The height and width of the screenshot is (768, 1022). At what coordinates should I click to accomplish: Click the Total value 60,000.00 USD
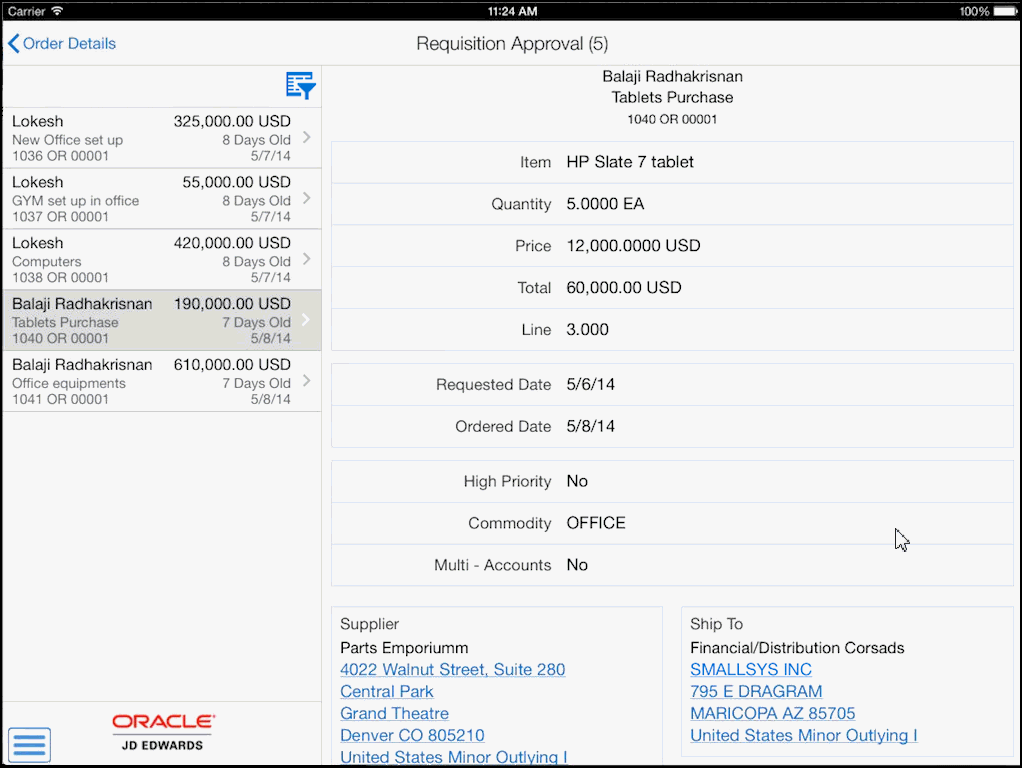pyautogui.click(x=624, y=288)
